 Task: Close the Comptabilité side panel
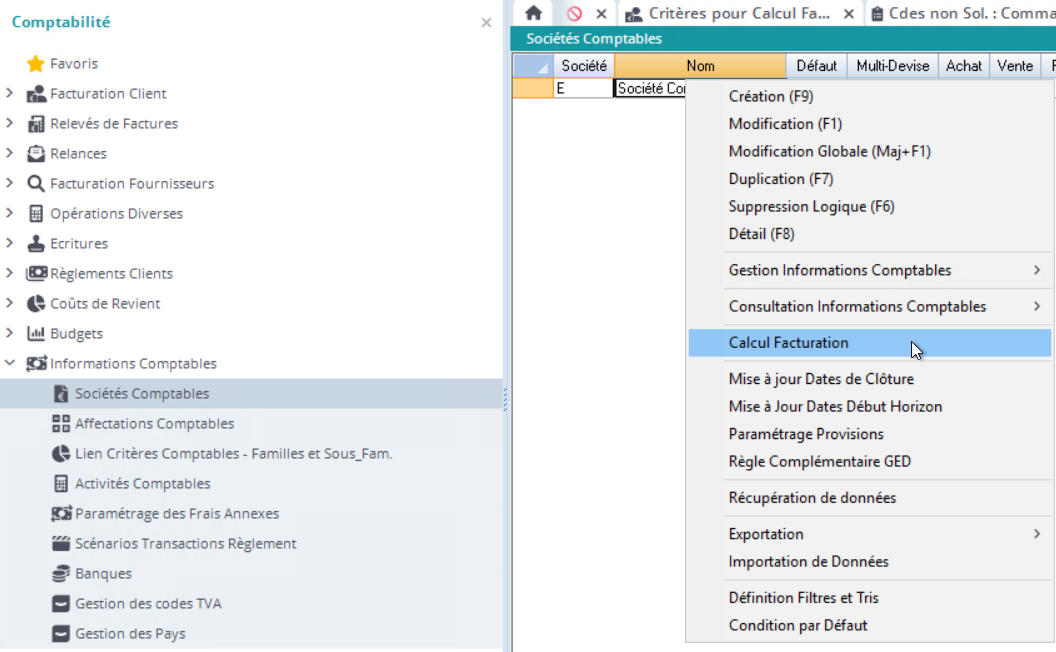pos(486,22)
